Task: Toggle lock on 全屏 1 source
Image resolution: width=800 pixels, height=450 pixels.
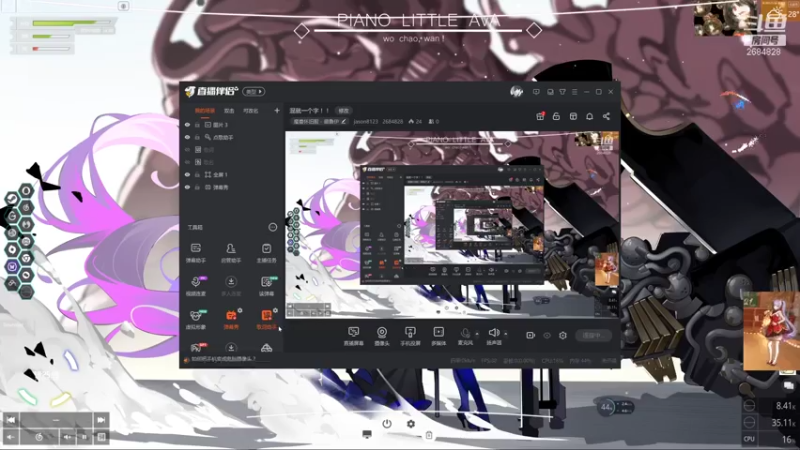Action: click(197, 174)
